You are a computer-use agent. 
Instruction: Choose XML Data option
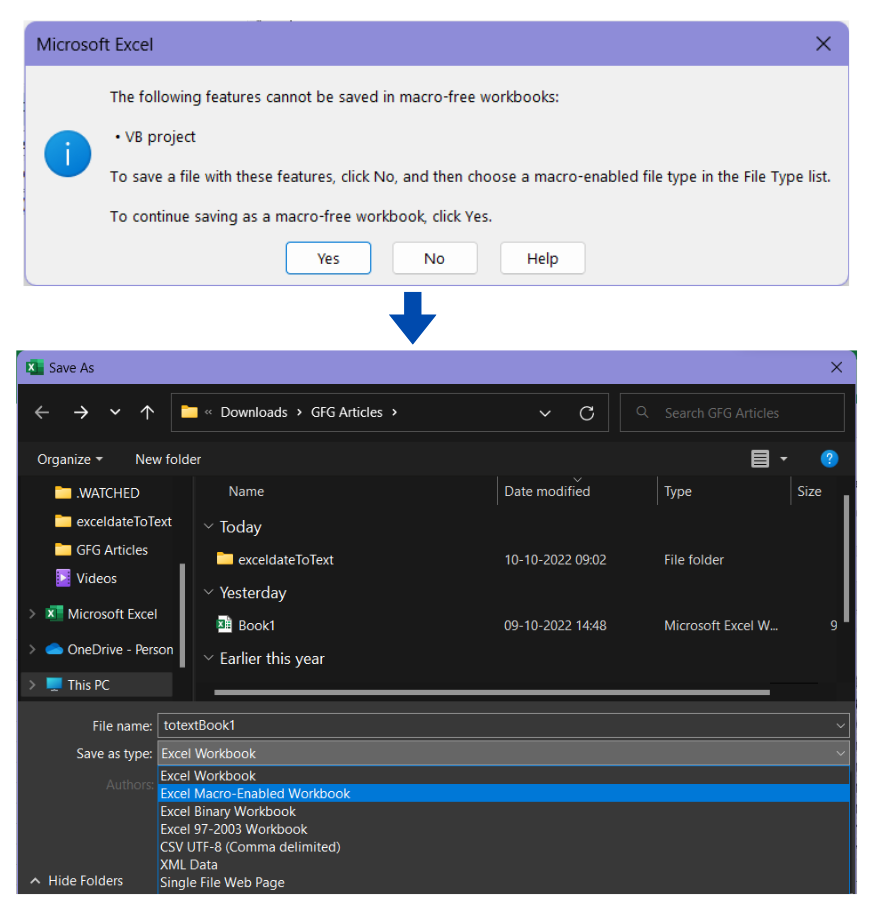coord(503,865)
